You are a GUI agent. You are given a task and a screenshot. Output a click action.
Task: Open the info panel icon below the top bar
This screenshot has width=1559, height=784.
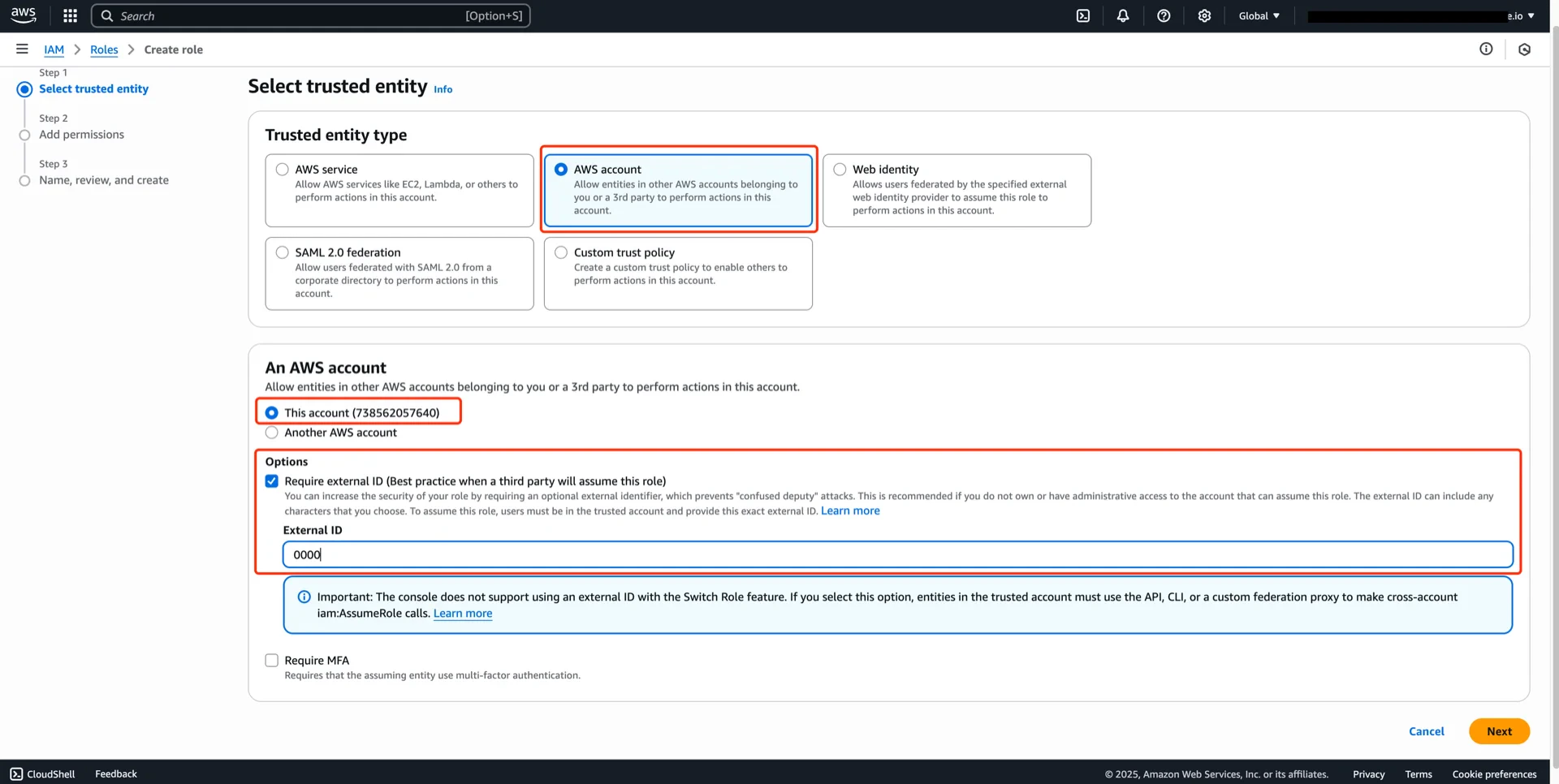click(x=1486, y=50)
